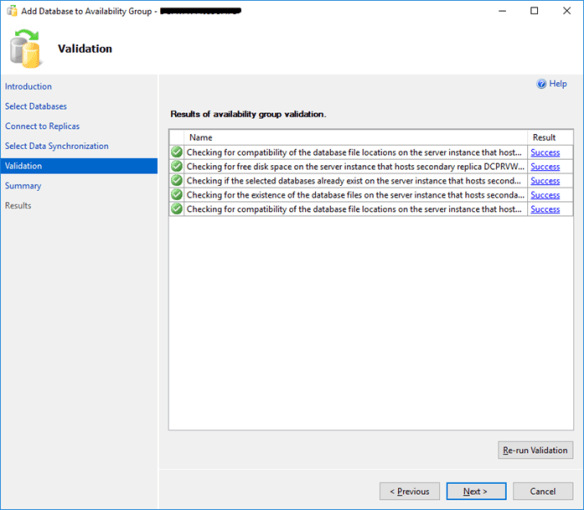Image resolution: width=584 pixels, height=510 pixels.
Task: Click the title bar application icon
Action: point(12,11)
